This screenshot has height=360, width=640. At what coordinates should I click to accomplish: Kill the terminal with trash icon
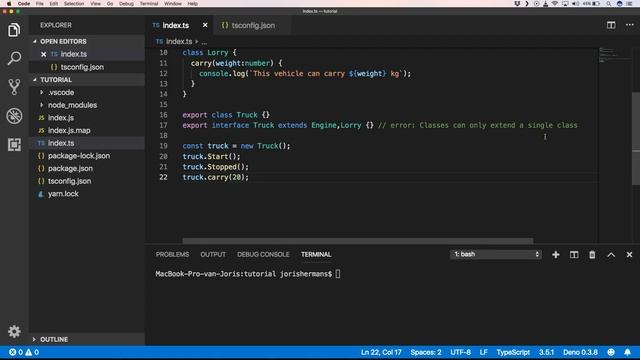click(x=592, y=255)
